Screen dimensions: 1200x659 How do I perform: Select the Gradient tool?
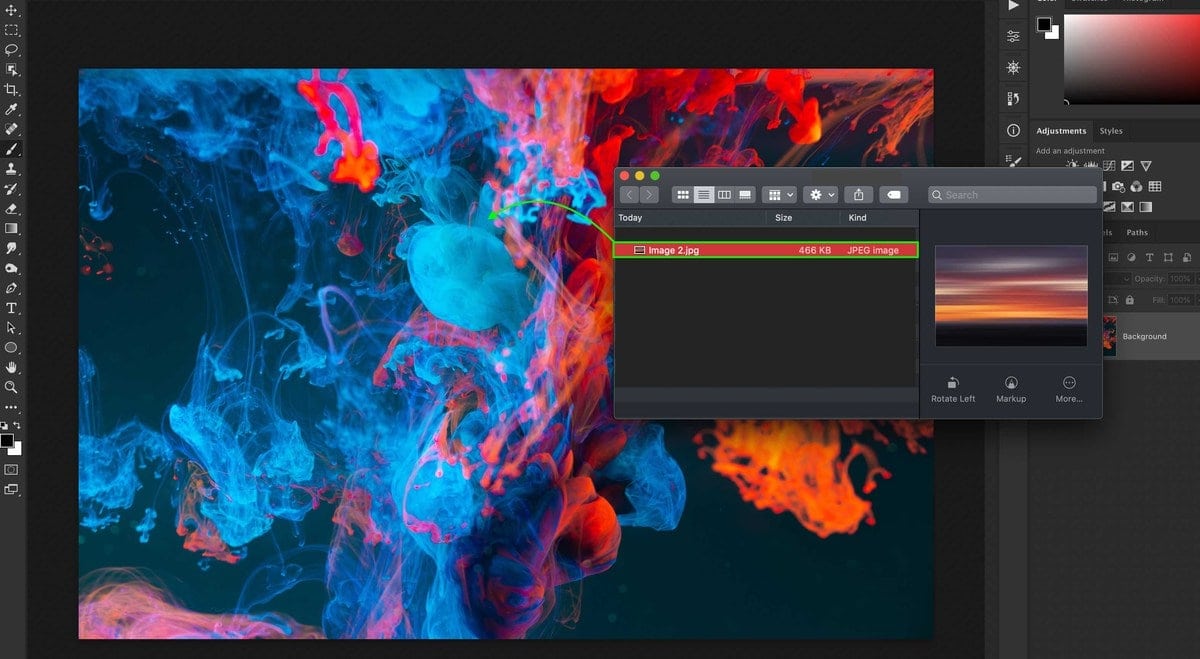(x=12, y=228)
